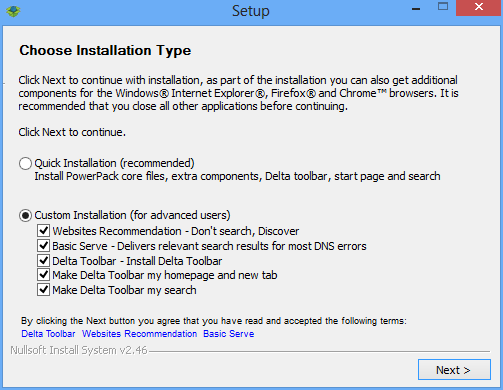This screenshot has width=503, height=390.
Task: Click the 'By clicking the Next button' agreement text
Action: [x=214, y=321]
